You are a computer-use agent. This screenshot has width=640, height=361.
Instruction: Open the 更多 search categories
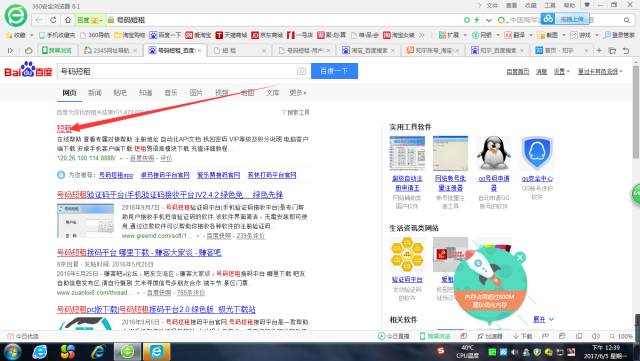click(298, 93)
